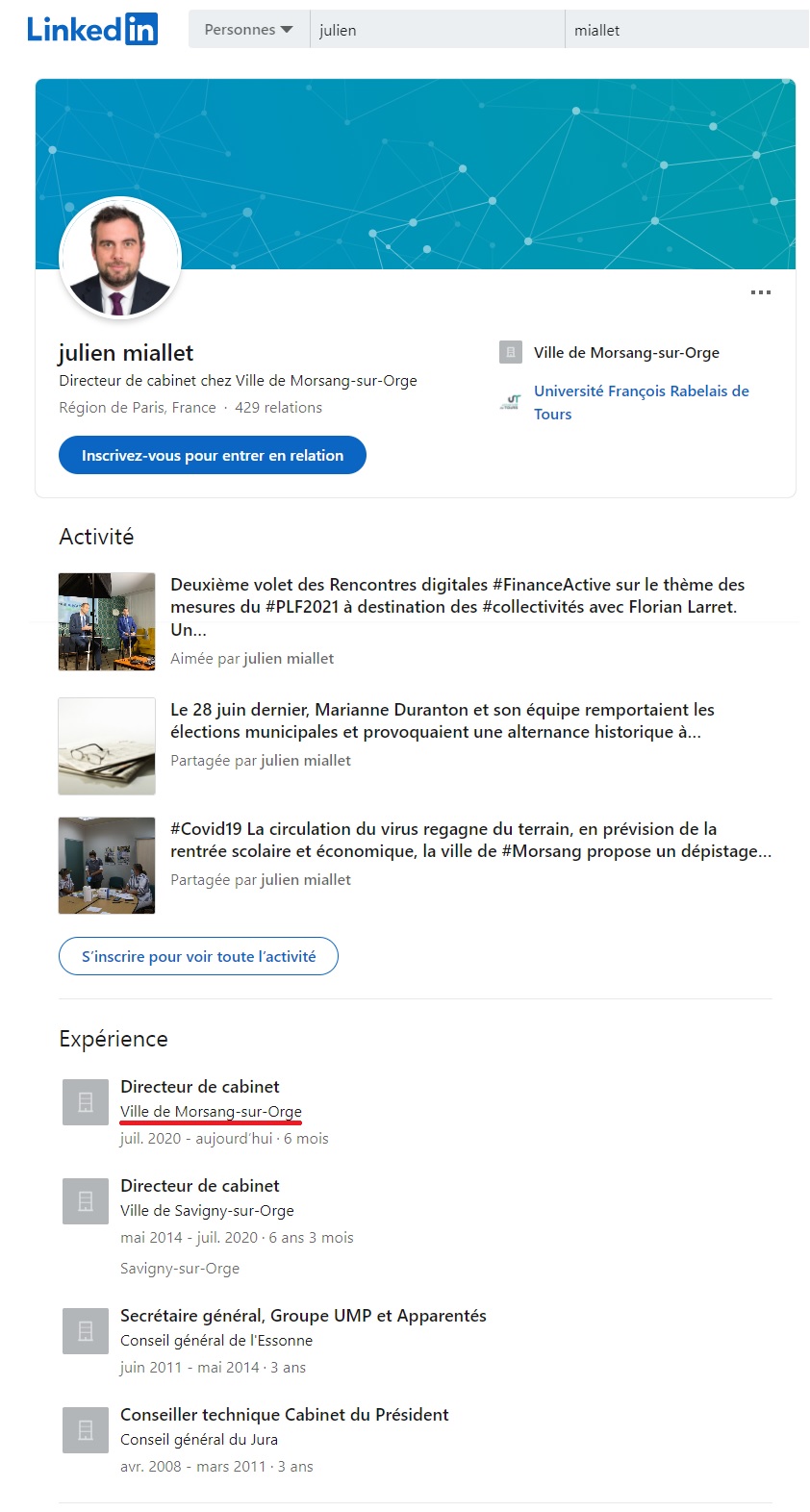Click the Ville de Morsang-sur-Orge building icon in header
810x1512 pixels.
[511, 352]
